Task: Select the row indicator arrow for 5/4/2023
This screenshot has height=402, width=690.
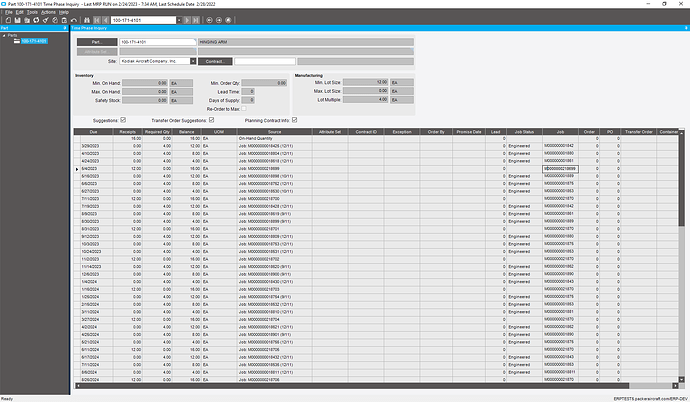Action: pos(77,169)
